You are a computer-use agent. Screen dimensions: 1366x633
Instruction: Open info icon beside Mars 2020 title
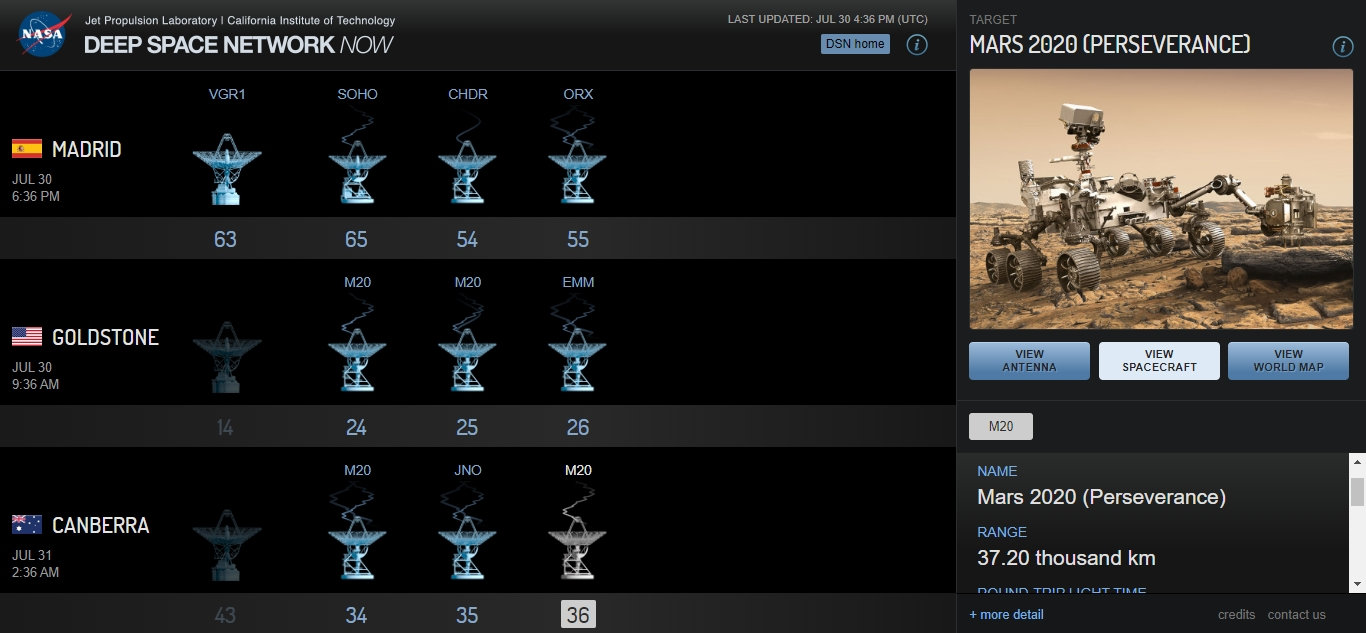(x=1343, y=47)
